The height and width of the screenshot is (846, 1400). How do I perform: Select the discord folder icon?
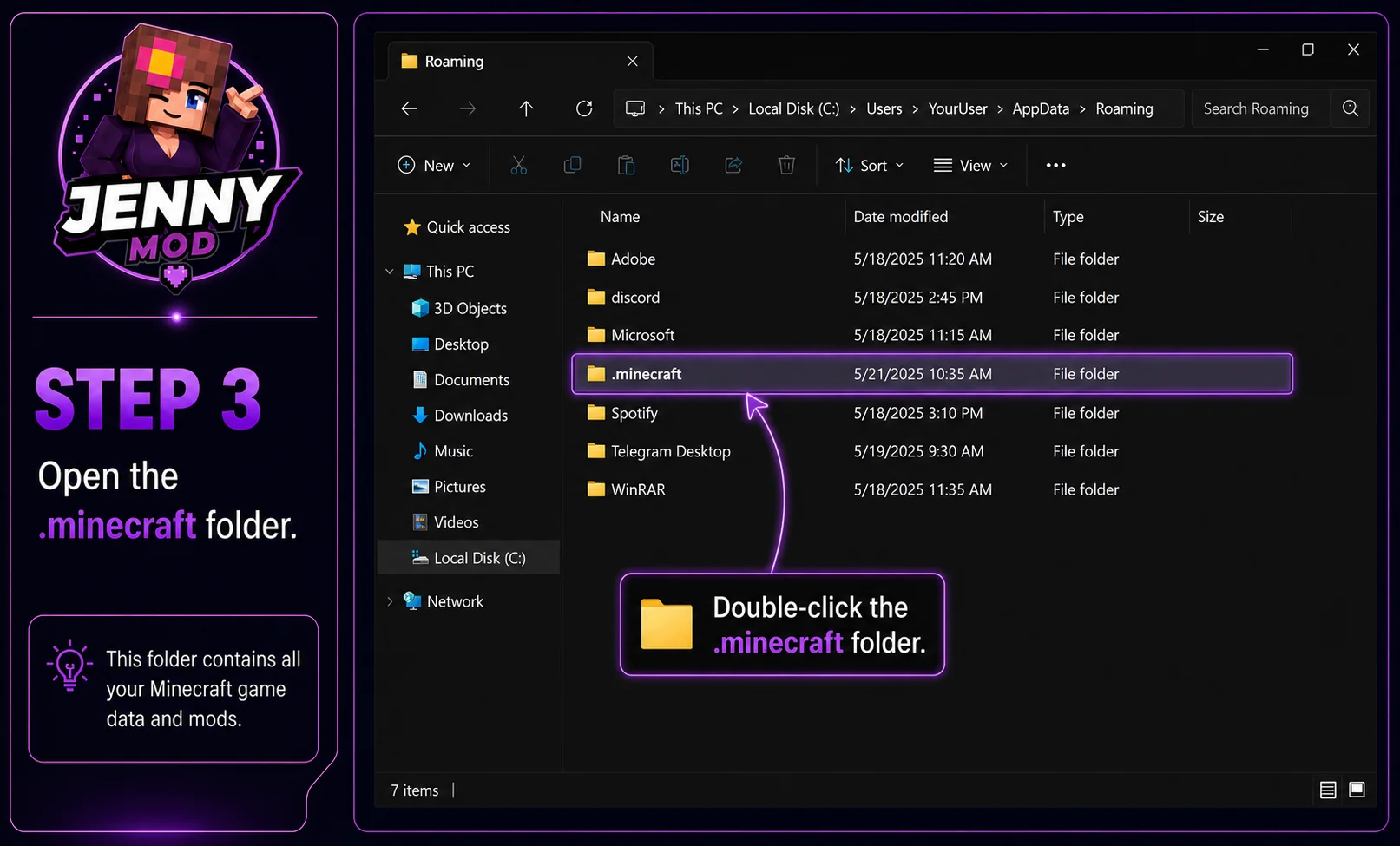pos(596,297)
